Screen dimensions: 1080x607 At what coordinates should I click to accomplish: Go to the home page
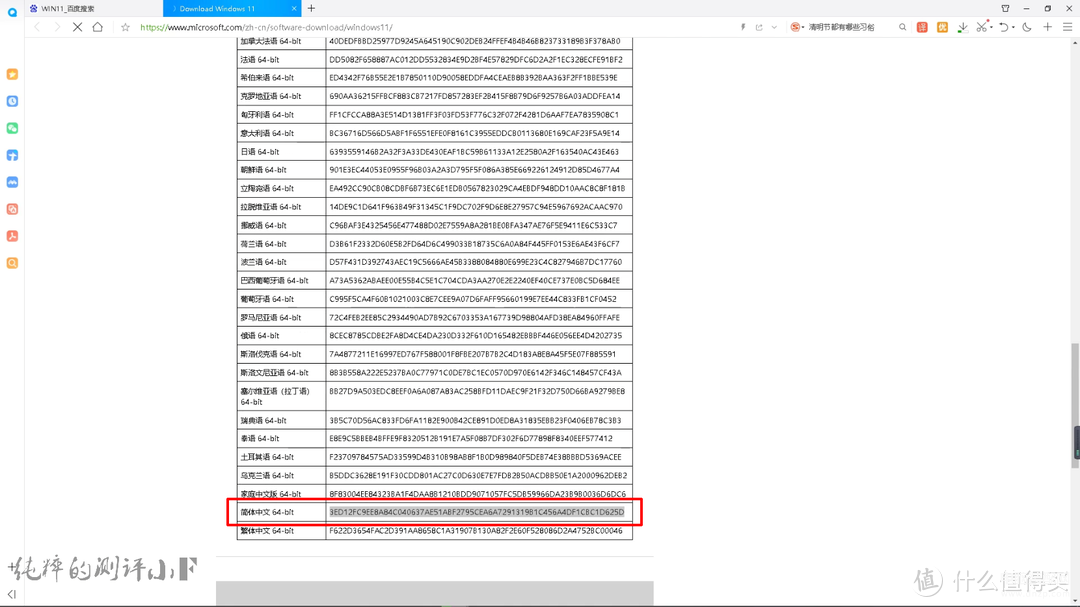(98, 27)
